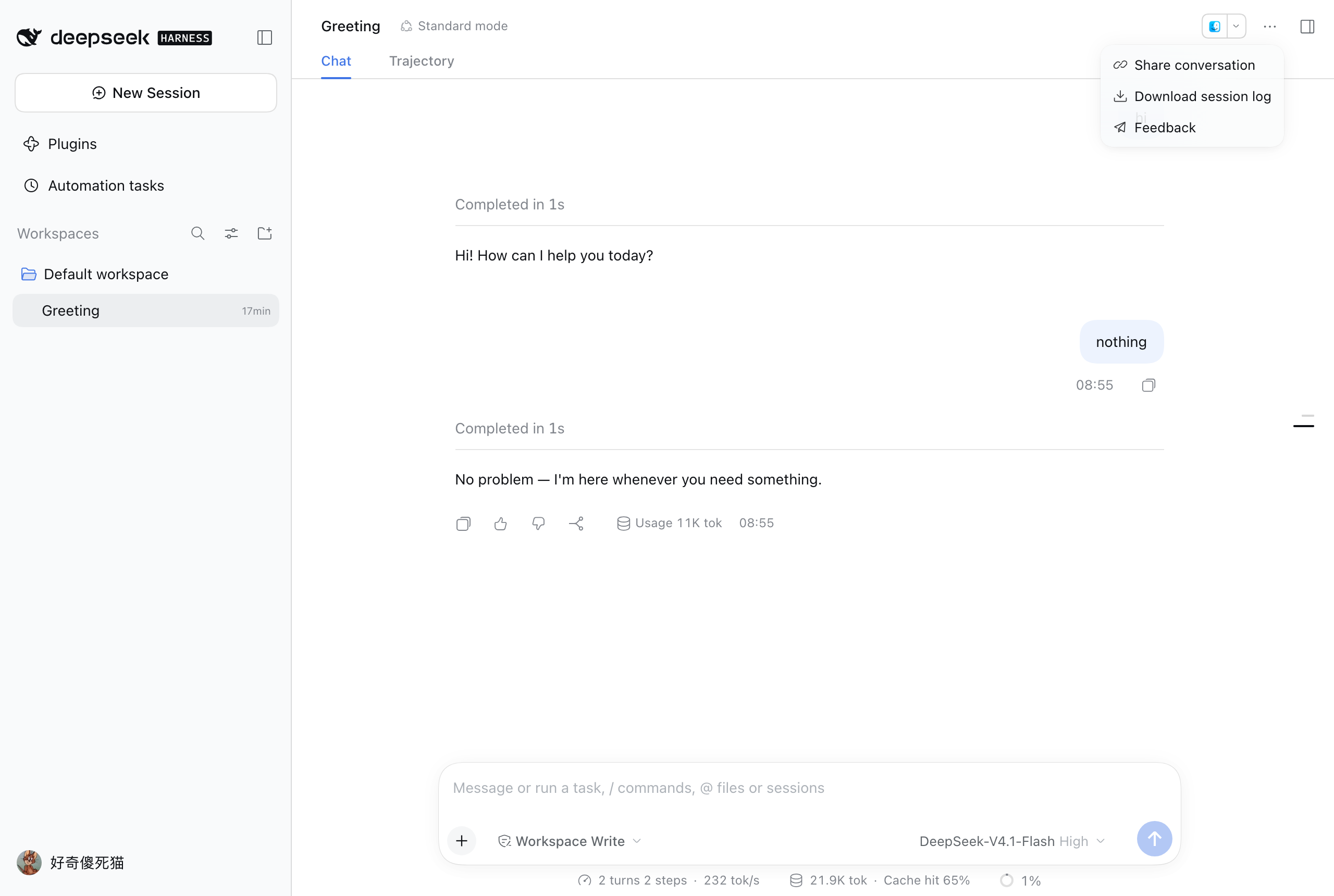Click the Greeting session title
Viewport: 1334px width, 896px height.
pyautogui.click(x=350, y=26)
